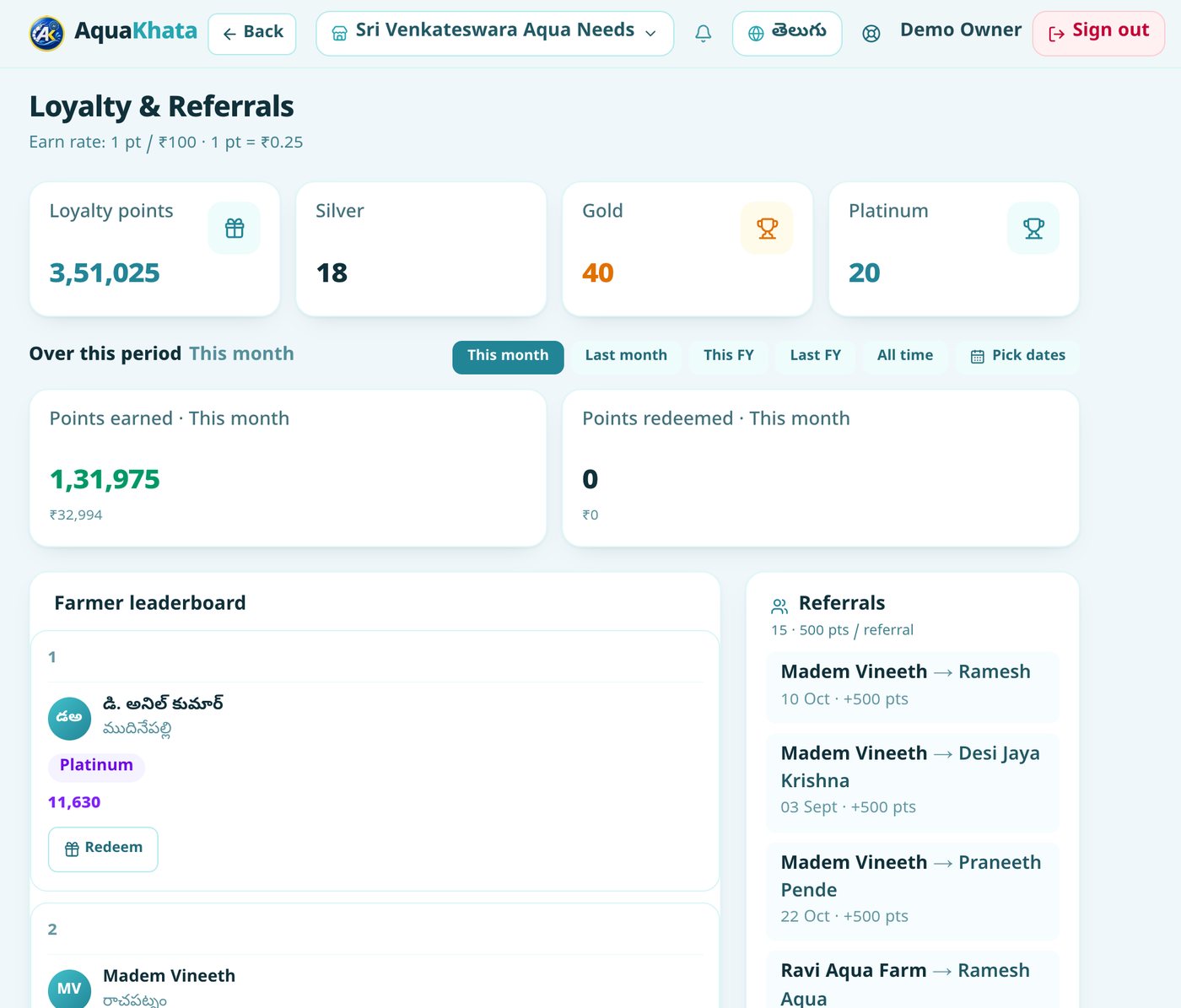
Task: Click the Farmer leaderboard heading
Action: 150,603
